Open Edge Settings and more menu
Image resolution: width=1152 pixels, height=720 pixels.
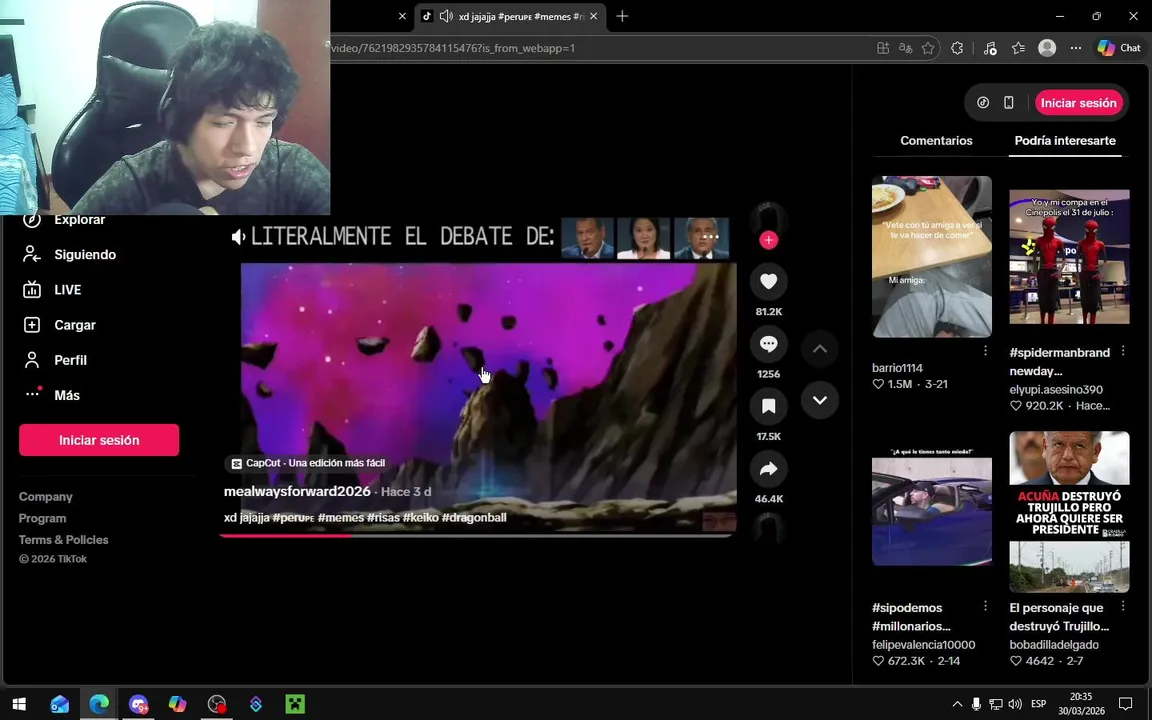click(x=1076, y=48)
